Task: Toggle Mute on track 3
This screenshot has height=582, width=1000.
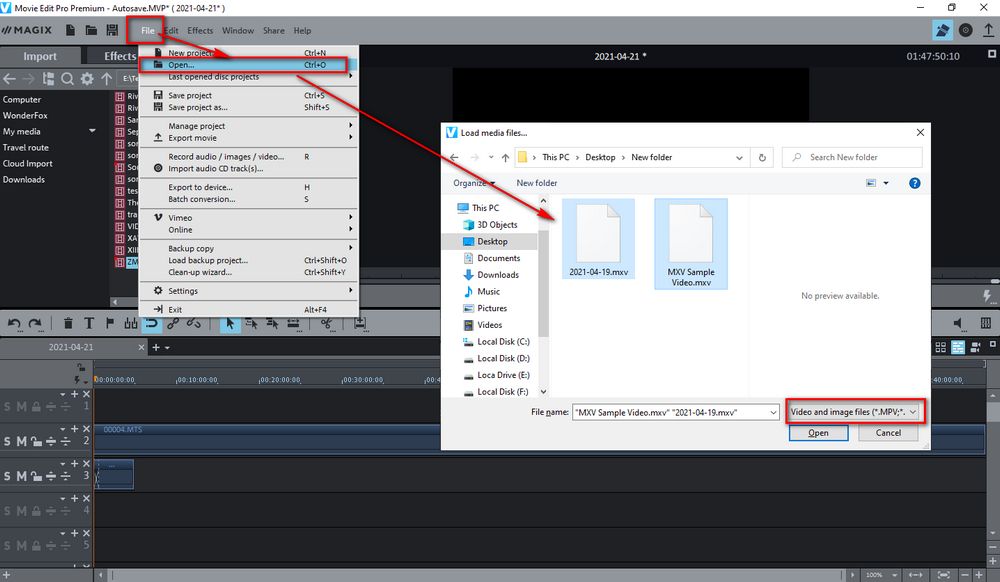Action: [x=21, y=476]
